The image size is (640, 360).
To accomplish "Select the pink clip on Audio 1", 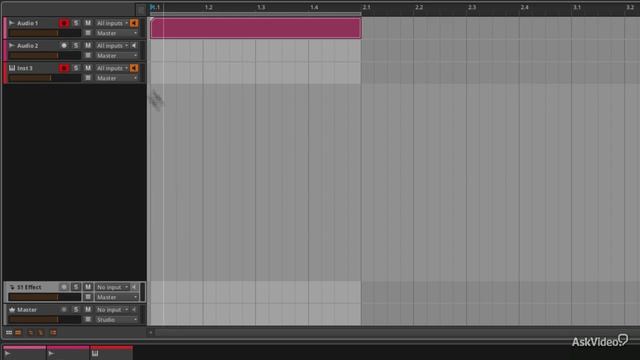I will [x=256, y=28].
